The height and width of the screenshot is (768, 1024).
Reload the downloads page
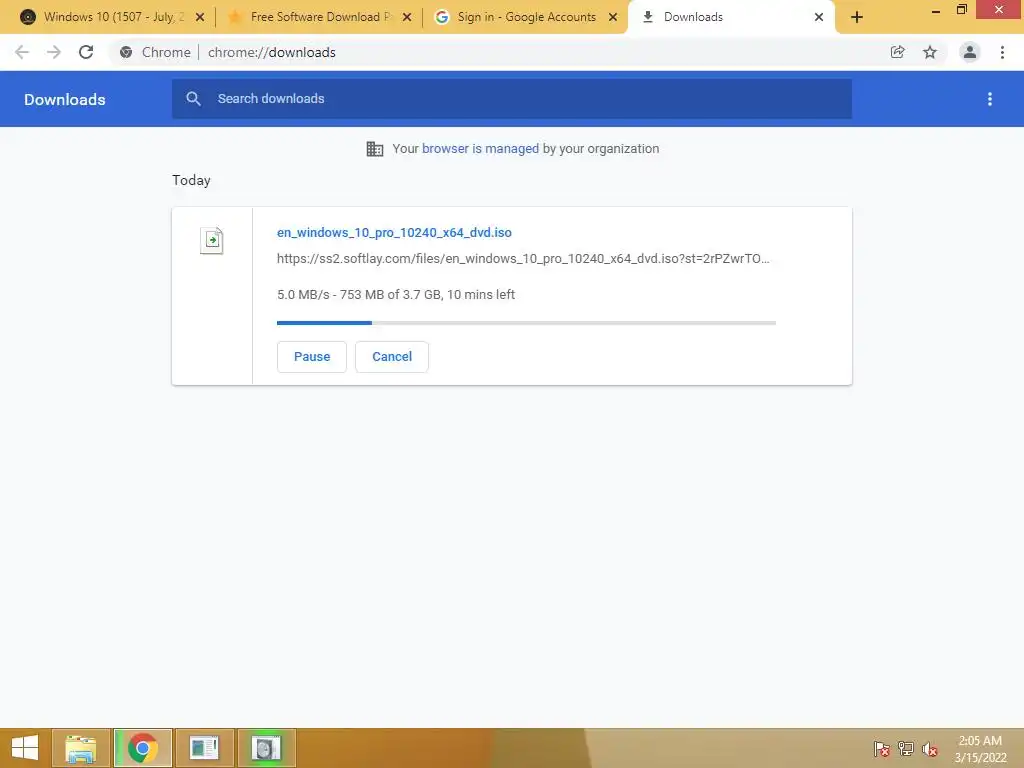(86, 52)
